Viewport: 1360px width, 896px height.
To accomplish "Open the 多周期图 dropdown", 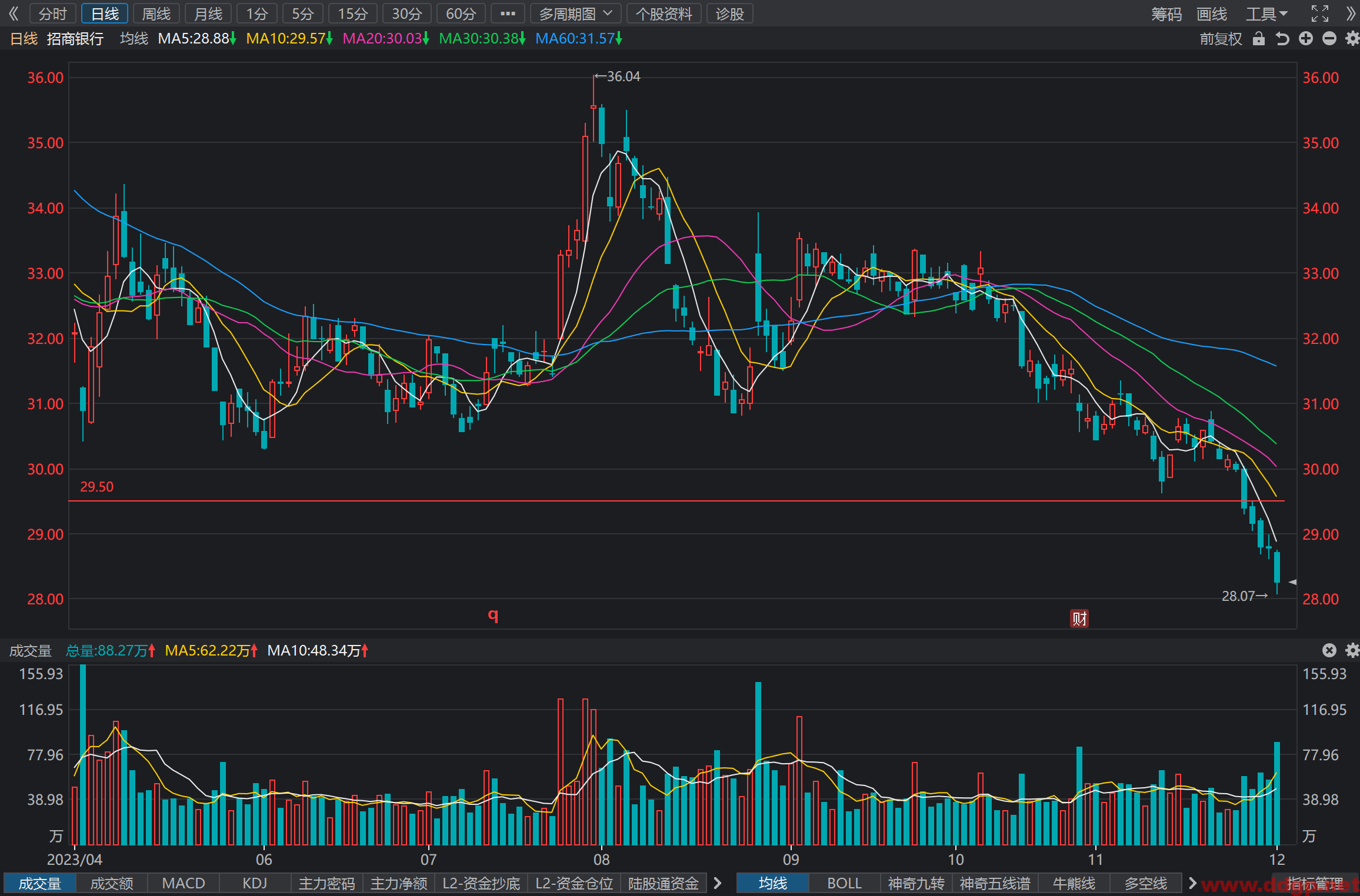I will pos(575,14).
